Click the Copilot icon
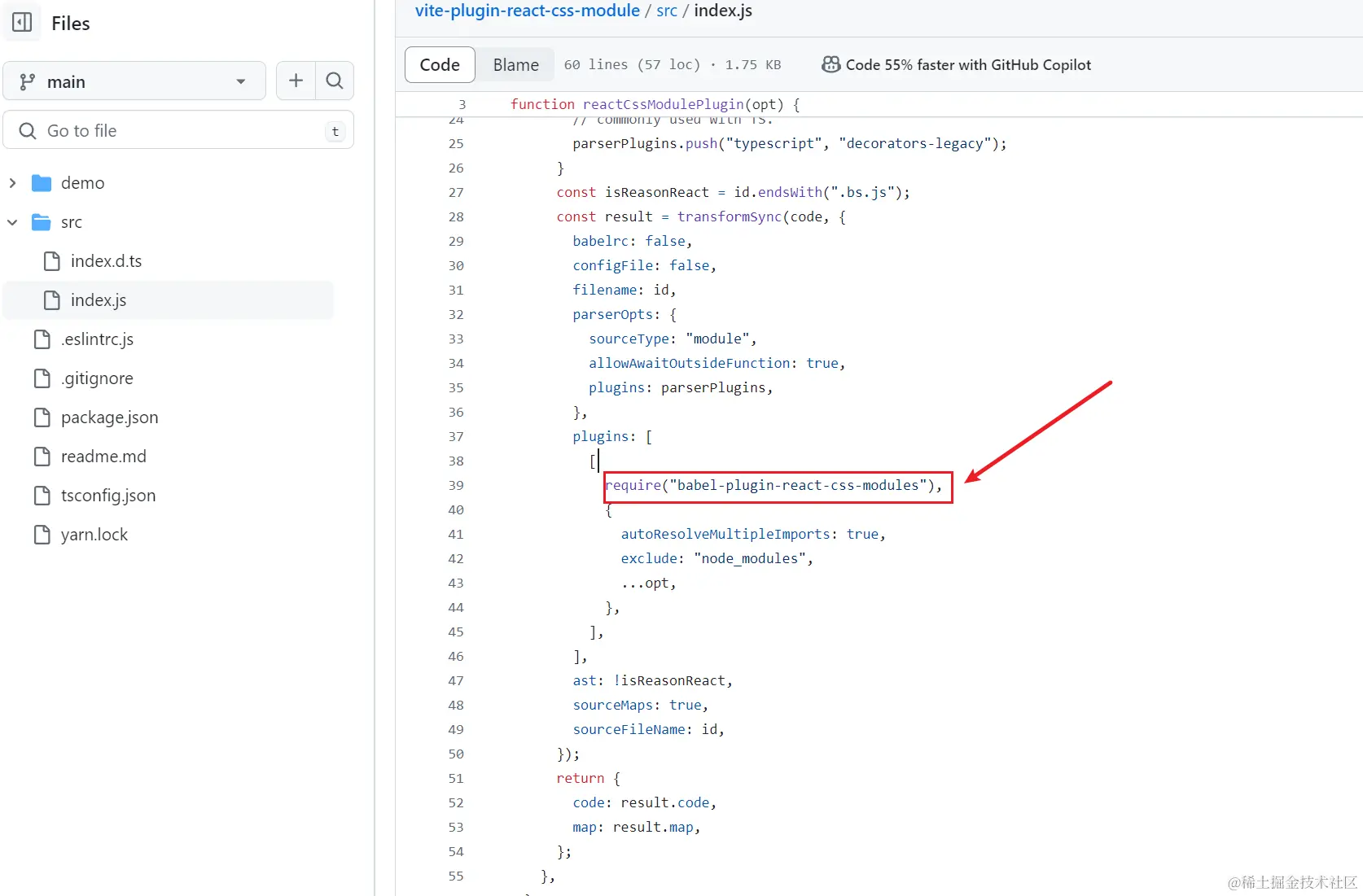Image resolution: width=1363 pixels, height=896 pixels. 831,64
